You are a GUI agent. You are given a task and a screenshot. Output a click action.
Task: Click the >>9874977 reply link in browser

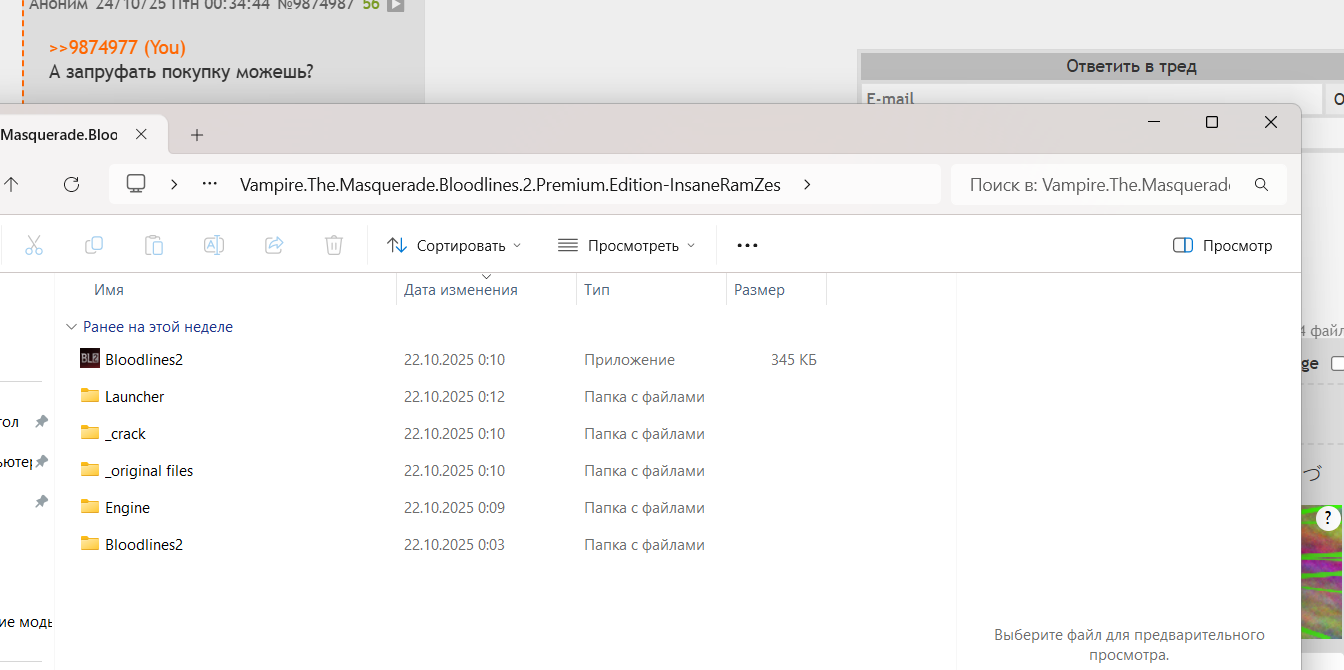[117, 47]
